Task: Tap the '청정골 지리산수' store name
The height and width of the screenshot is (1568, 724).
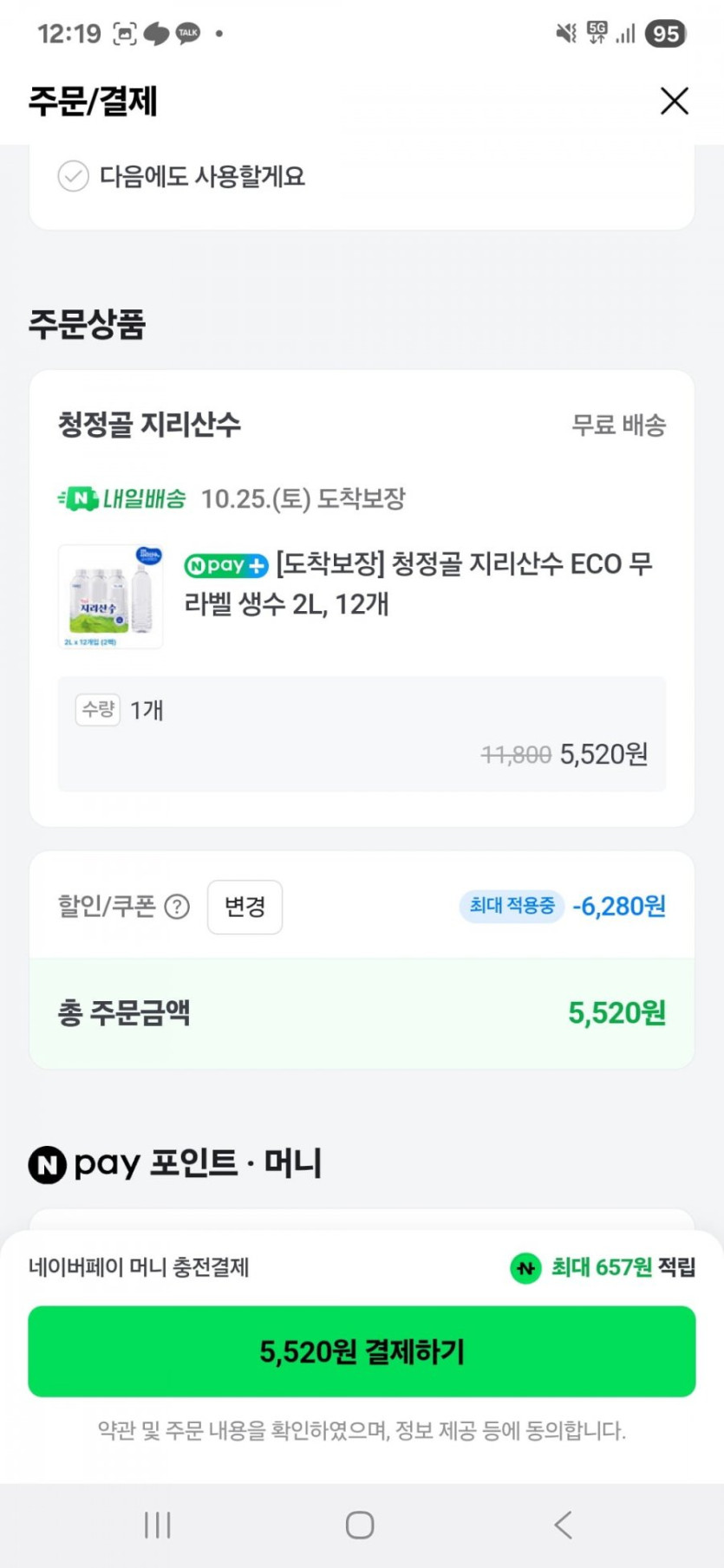Action: (x=149, y=425)
